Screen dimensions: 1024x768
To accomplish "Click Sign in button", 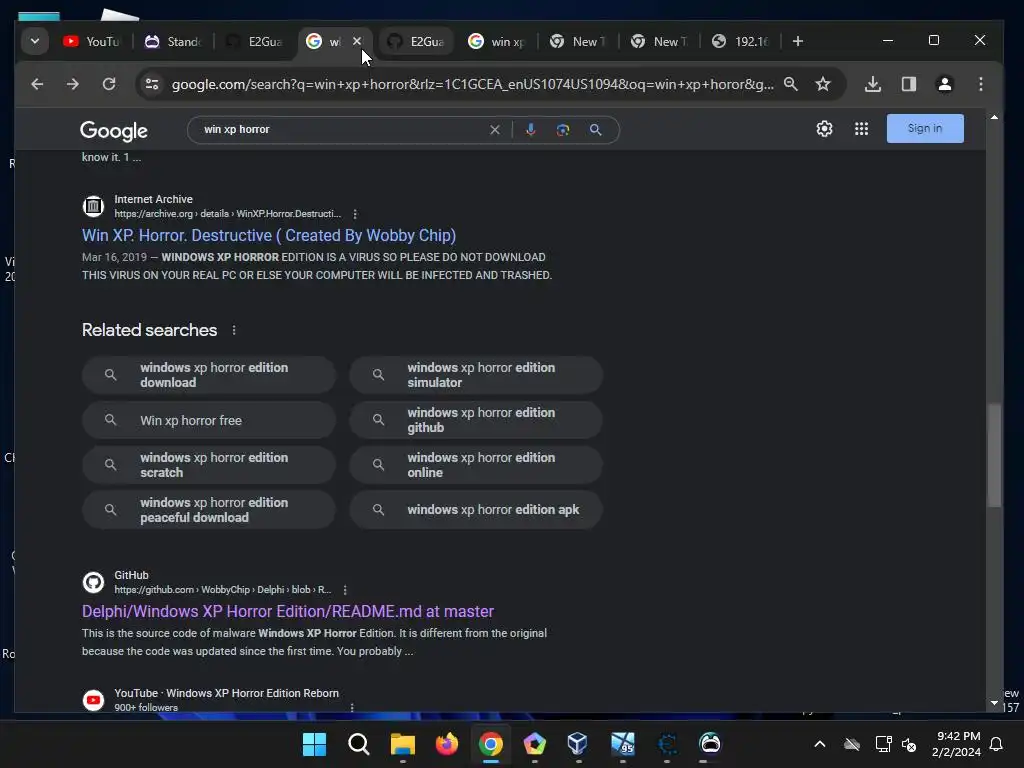I will [x=925, y=129].
